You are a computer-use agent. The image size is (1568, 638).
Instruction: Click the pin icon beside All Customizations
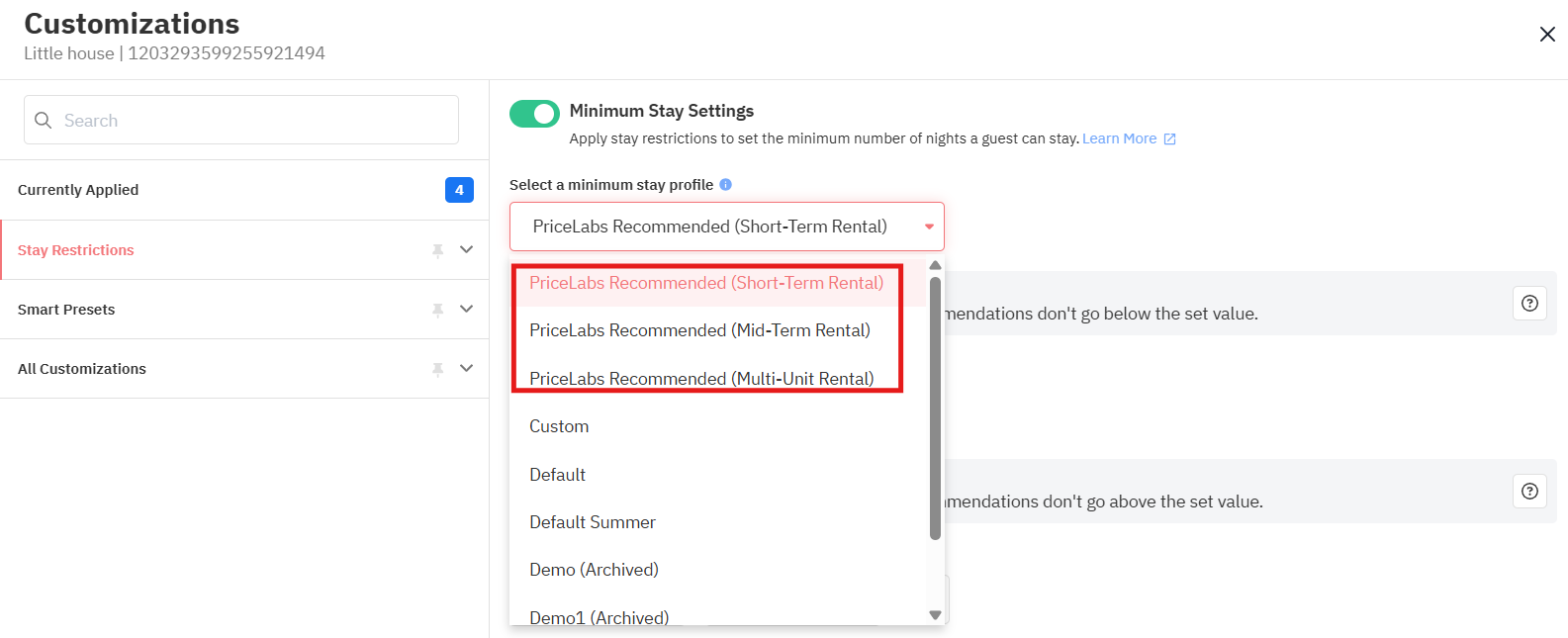tap(437, 369)
